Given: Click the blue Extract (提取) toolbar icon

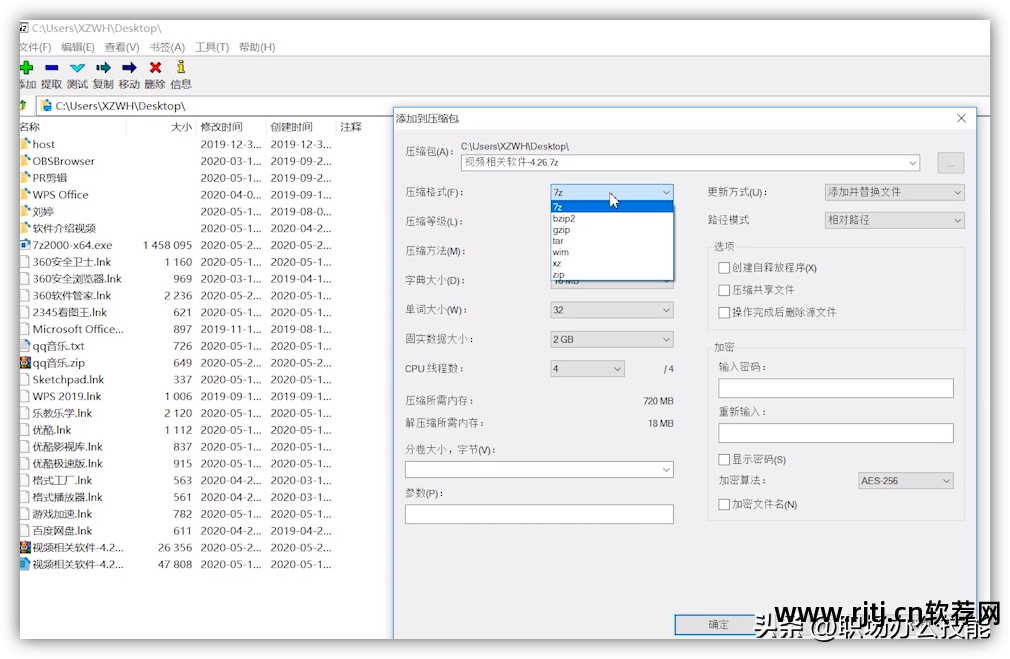Looking at the screenshot, I should tap(52, 67).
